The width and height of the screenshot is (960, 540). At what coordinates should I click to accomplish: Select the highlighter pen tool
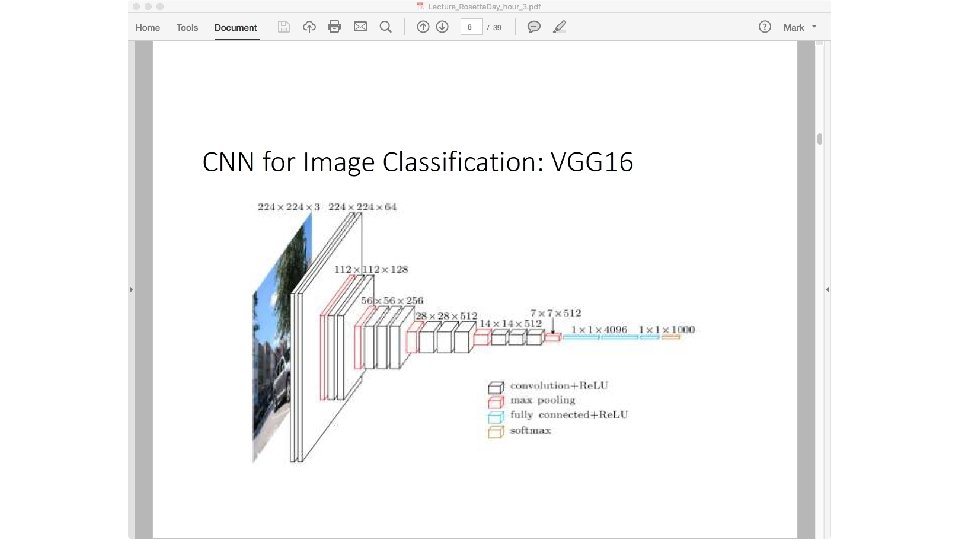click(x=559, y=27)
